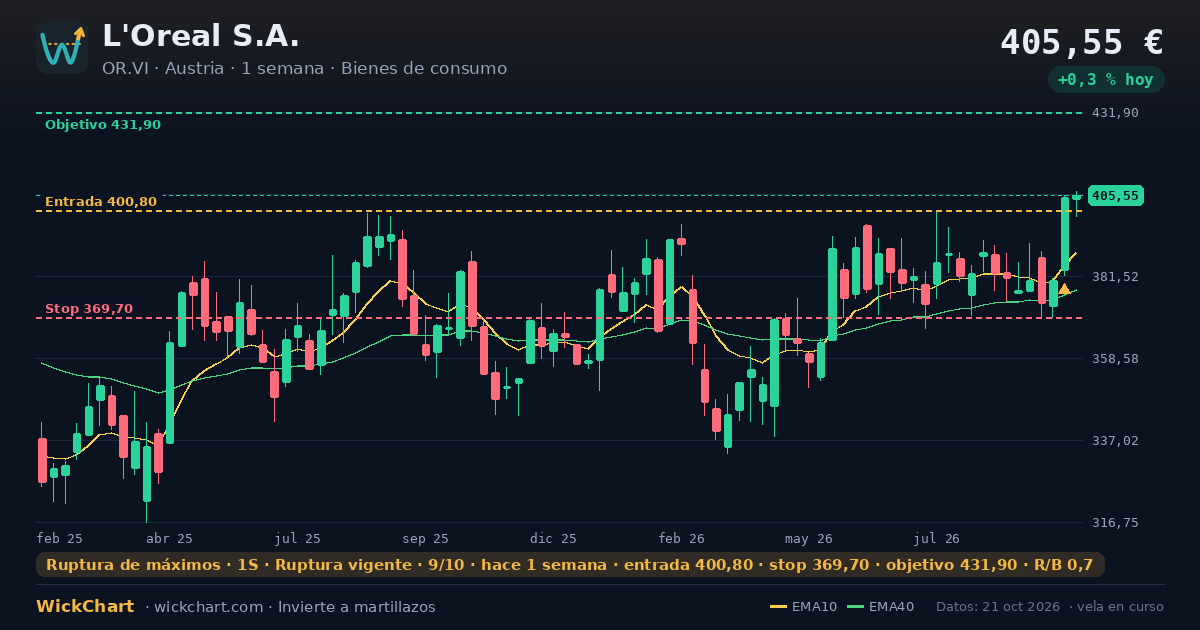Screen dimensions: 1200x630
Task: Click the Entrada 400,80 line label
Action: pyautogui.click(x=101, y=202)
